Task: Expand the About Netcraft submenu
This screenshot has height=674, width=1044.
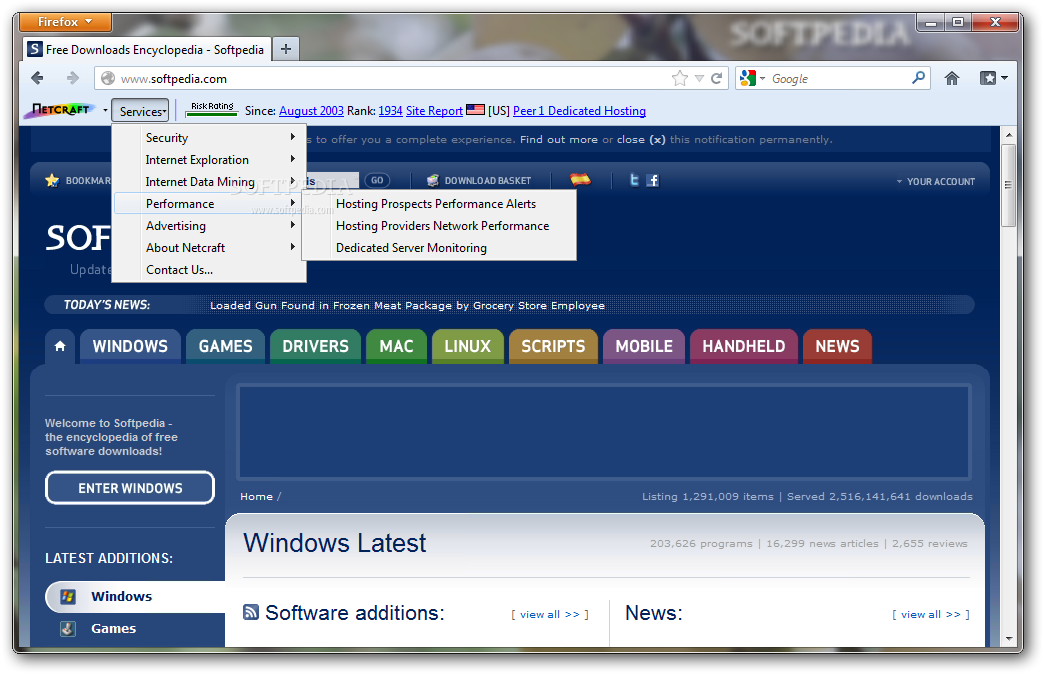Action: [x=209, y=248]
